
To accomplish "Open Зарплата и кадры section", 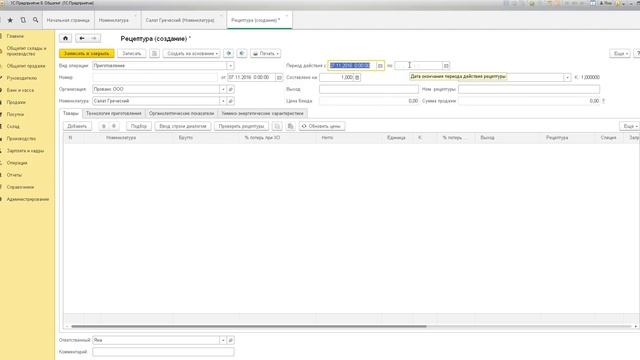I will click(25, 151).
